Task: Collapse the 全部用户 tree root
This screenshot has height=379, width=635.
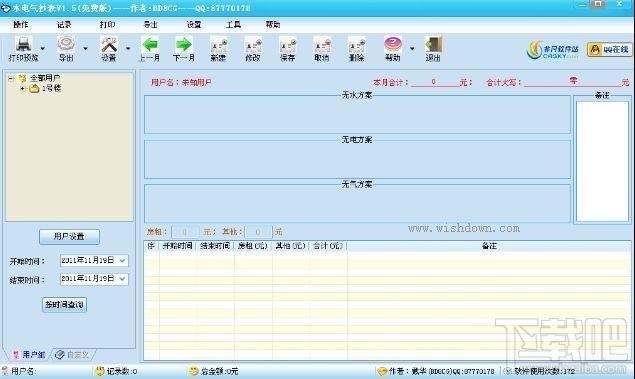Action: pyautogui.click(x=11, y=78)
